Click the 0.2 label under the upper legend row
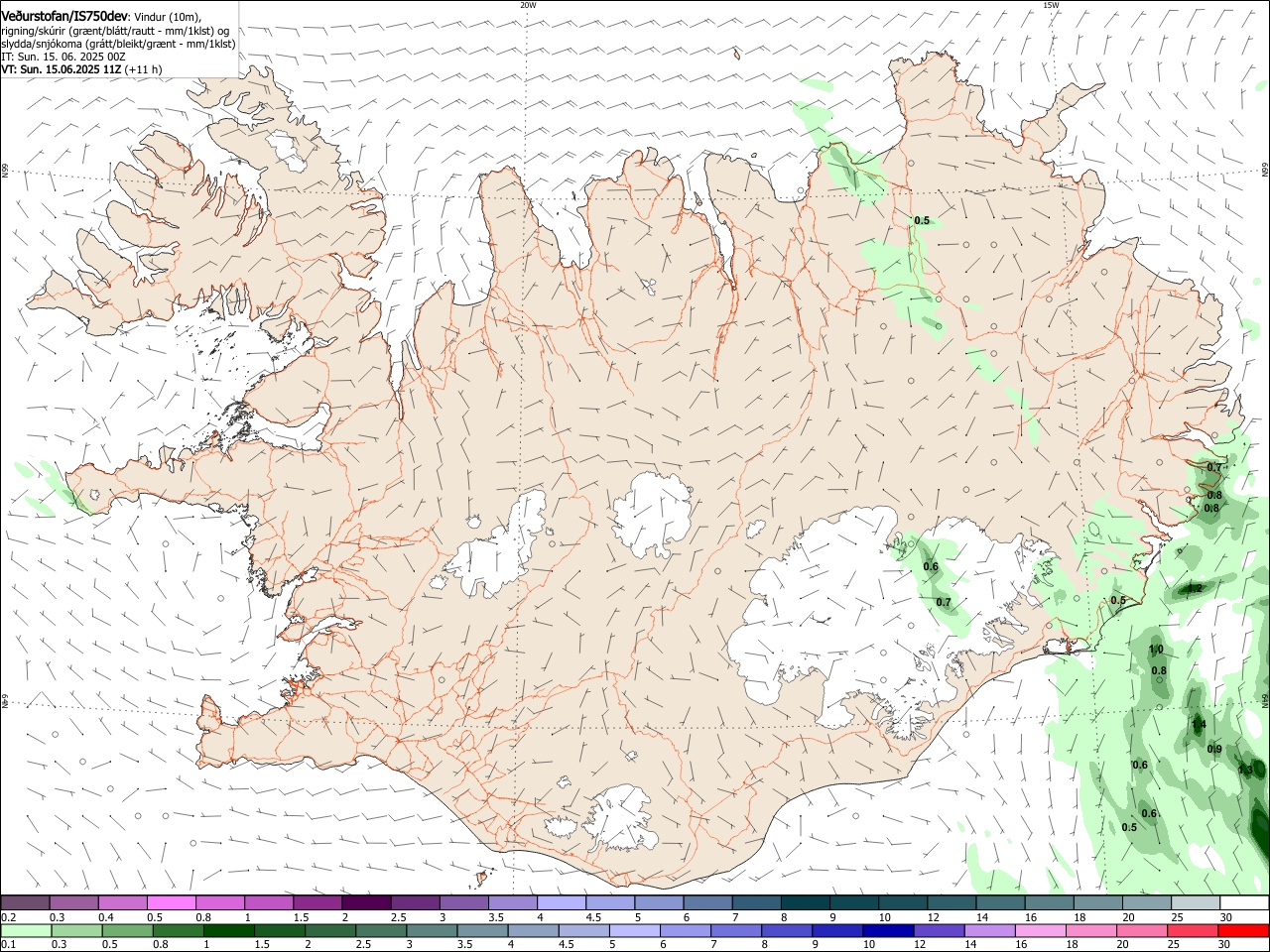 8,917
